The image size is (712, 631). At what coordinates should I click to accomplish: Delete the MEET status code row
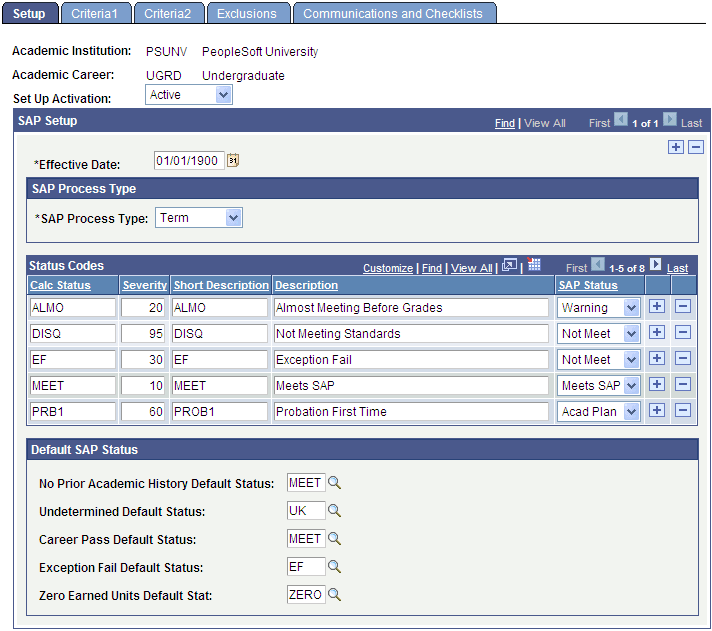tap(683, 385)
